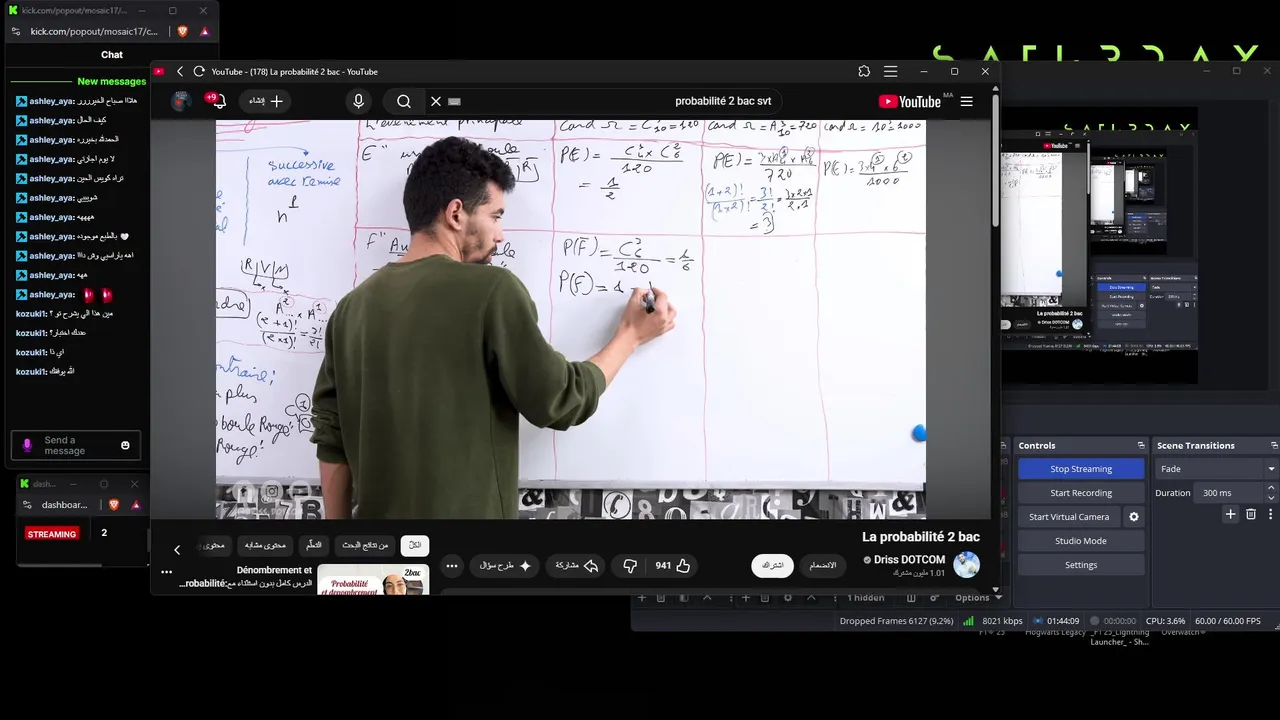Share the video with the share button
This screenshot has height=720, width=1280.
pos(576,566)
